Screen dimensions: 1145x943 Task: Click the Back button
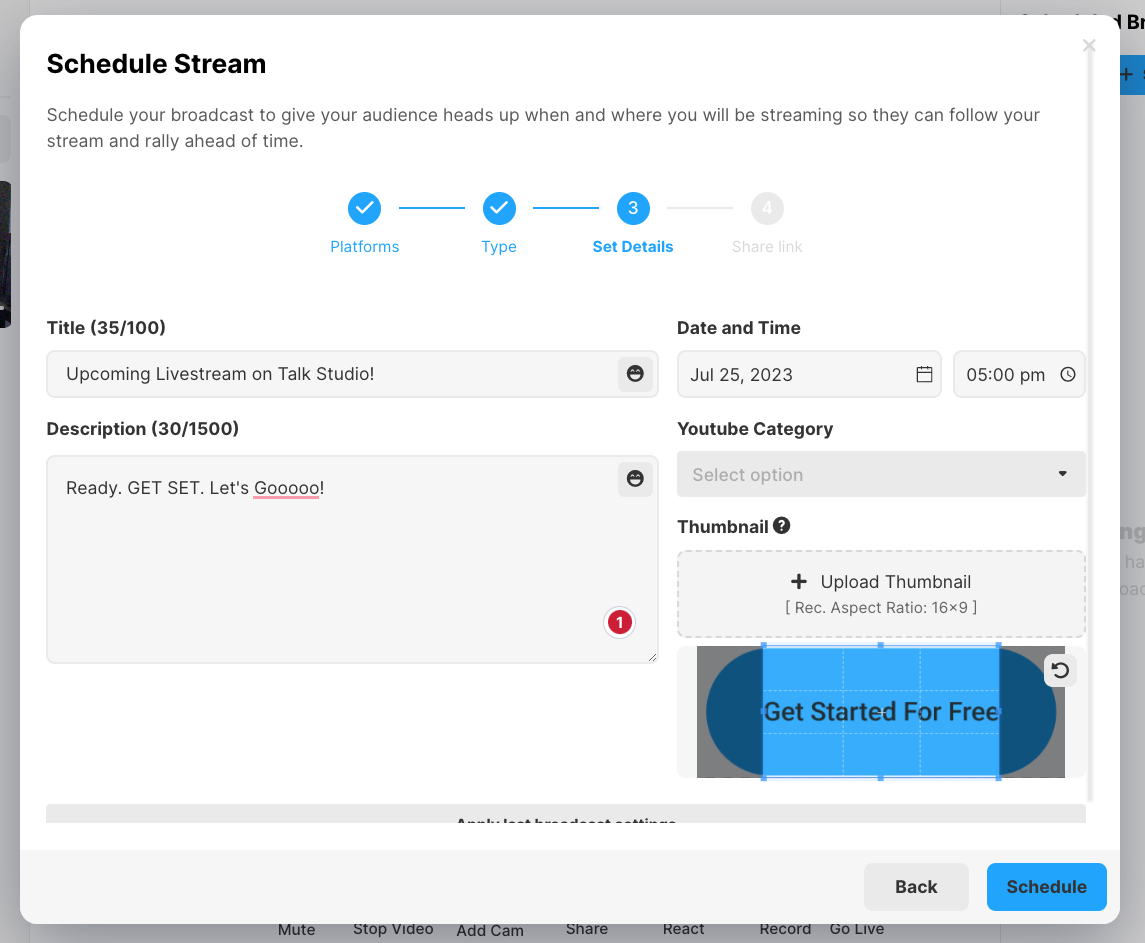coord(916,886)
